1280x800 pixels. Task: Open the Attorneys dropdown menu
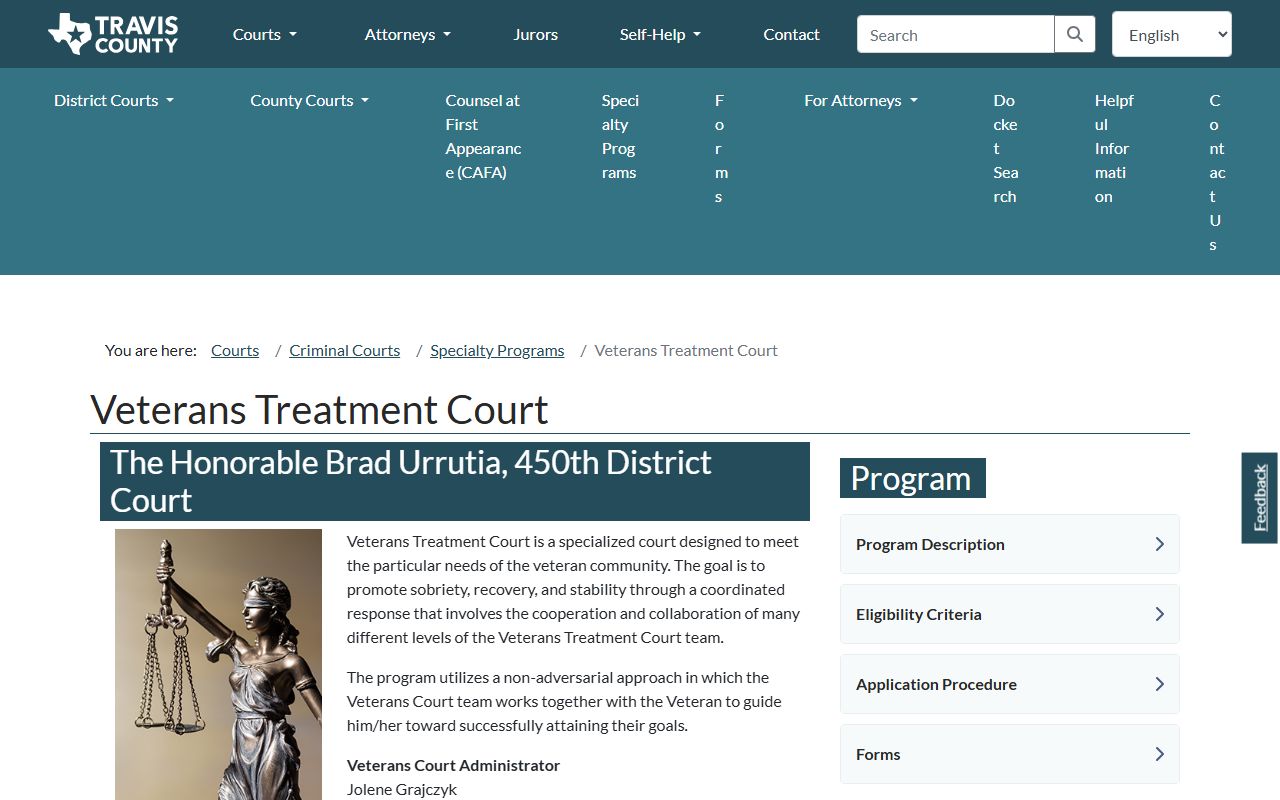pyautogui.click(x=408, y=34)
